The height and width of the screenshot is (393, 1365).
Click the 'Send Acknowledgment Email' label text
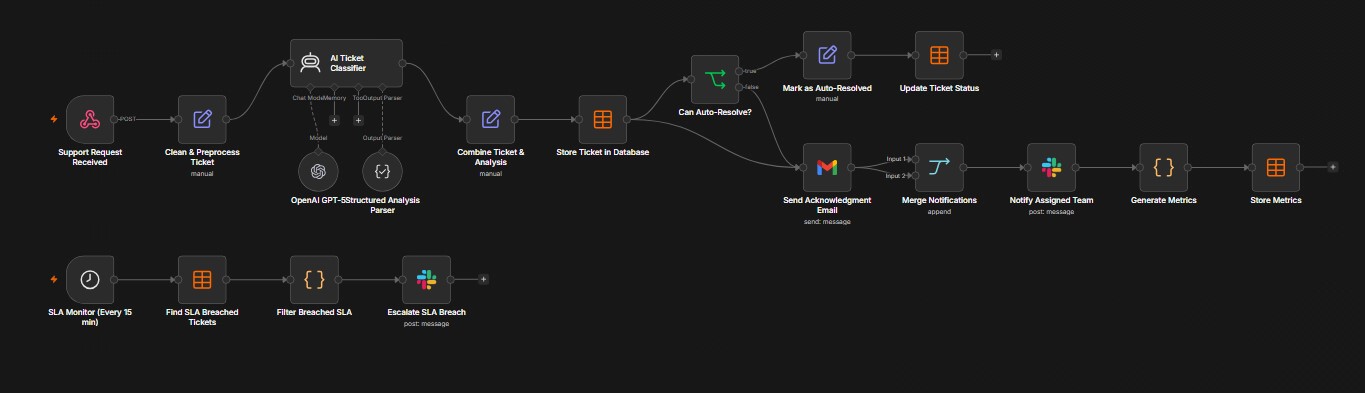827,205
